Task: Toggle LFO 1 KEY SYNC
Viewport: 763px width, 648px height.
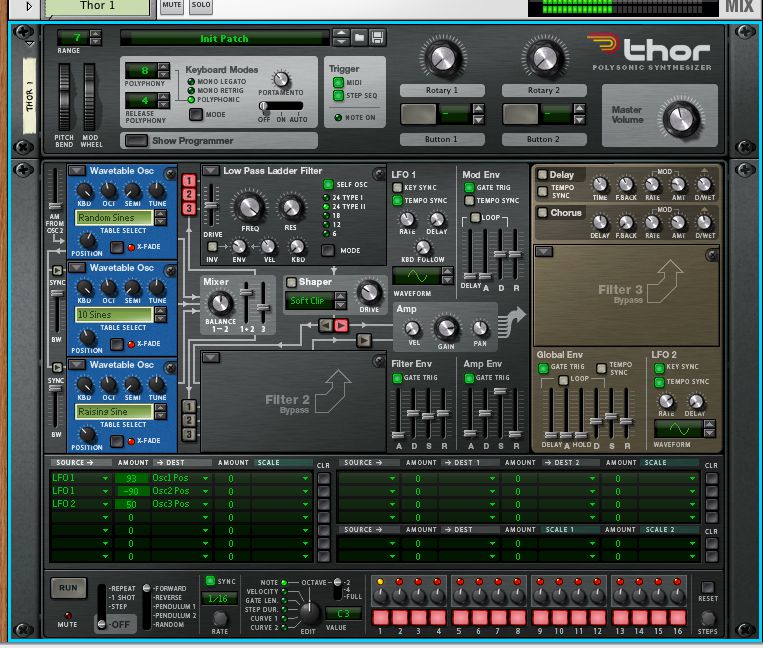Action: point(397,187)
